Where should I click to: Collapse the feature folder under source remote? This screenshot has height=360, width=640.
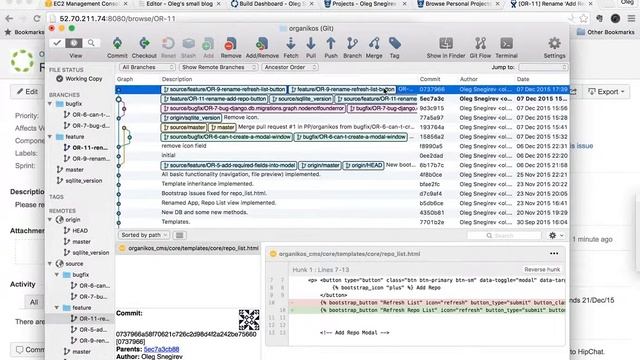(x=57, y=307)
